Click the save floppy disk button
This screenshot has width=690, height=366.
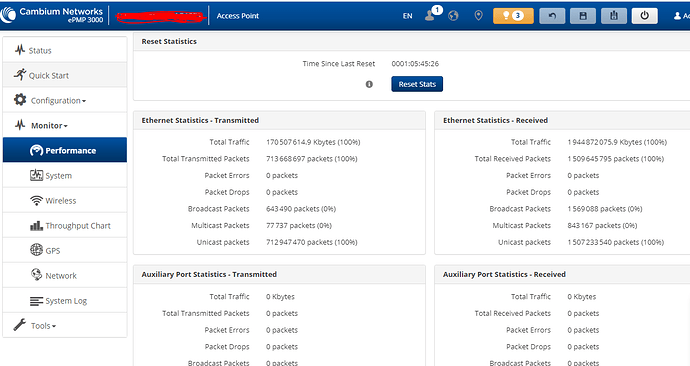tap(583, 16)
